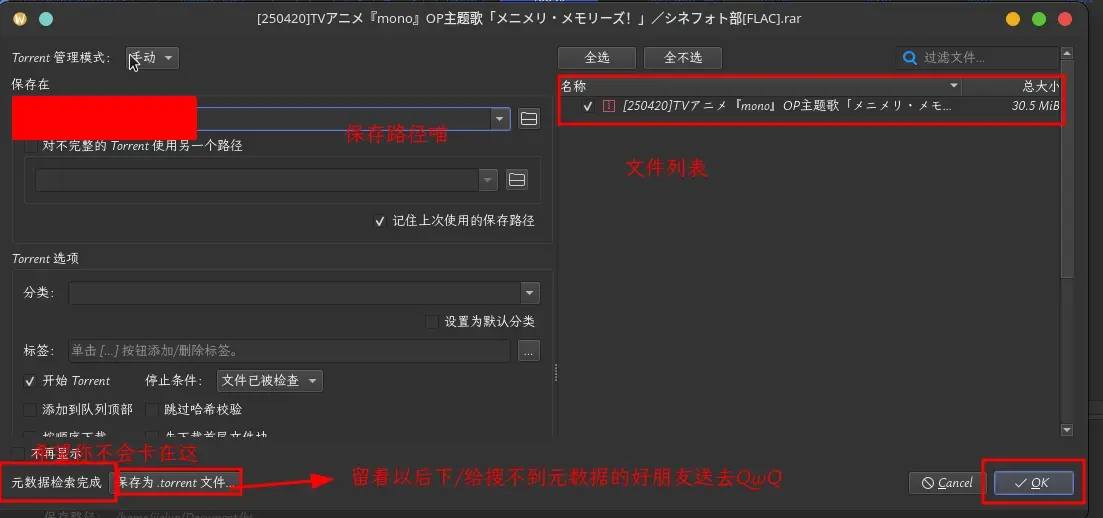Click the 元数据检索完成 status text
The height and width of the screenshot is (518, 1103).
(56, 483)
